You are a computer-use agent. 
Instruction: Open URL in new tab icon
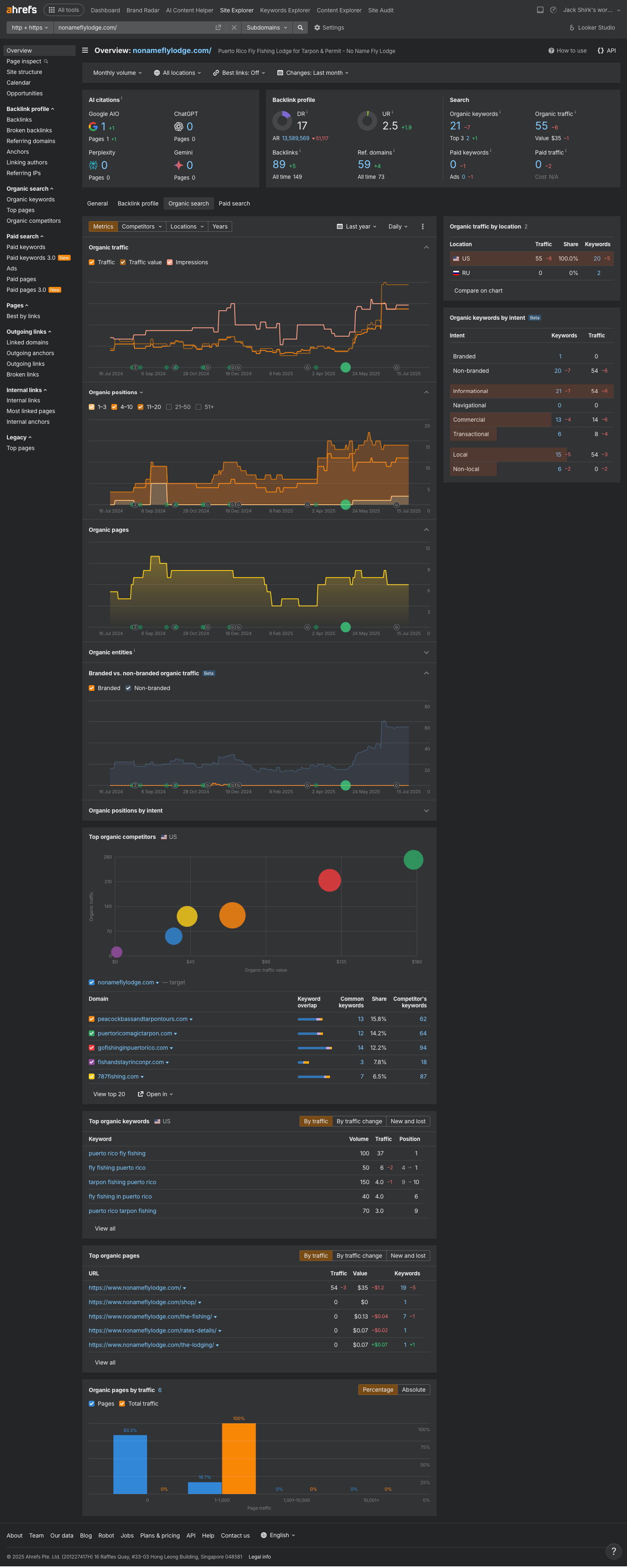point(218,28)
